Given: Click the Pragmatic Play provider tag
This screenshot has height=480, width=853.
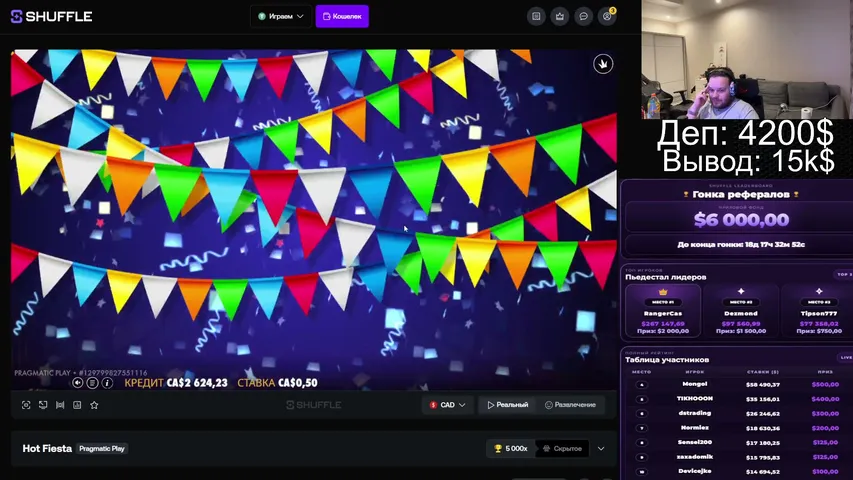Looking at the screenshot, I should click(102, 448).
